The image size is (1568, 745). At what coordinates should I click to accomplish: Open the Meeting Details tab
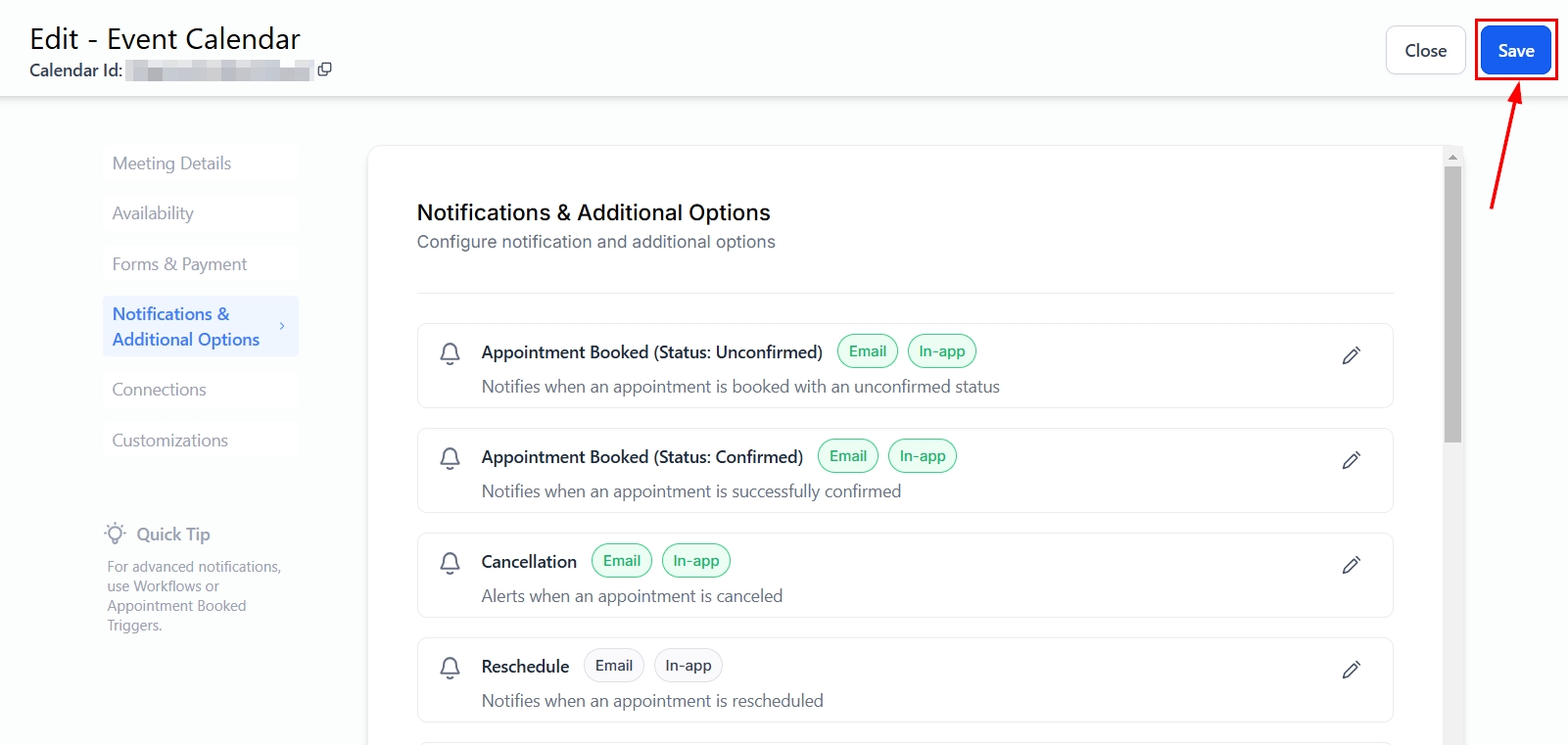click(171, 163)
